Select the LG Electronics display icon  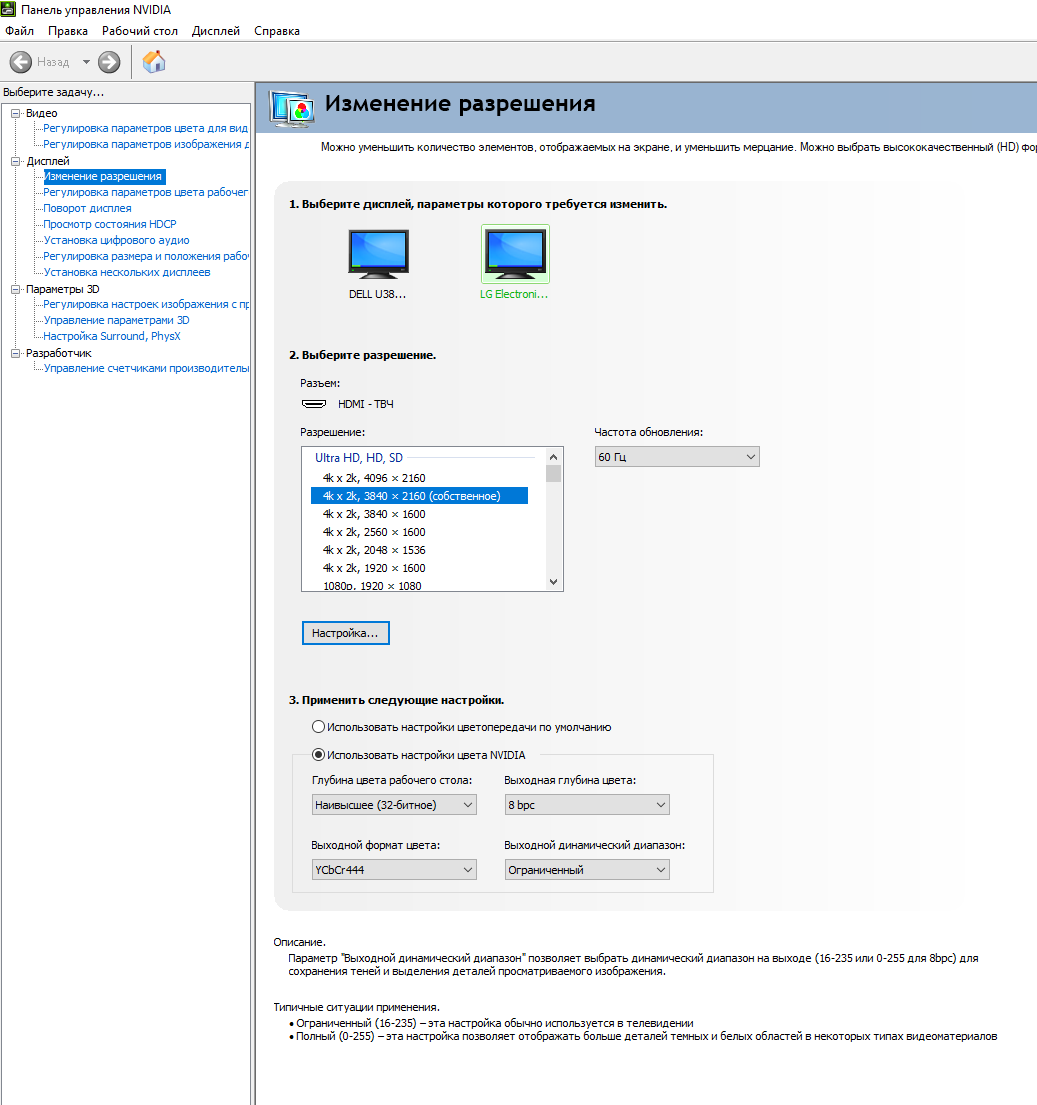(x=514, y=253)
